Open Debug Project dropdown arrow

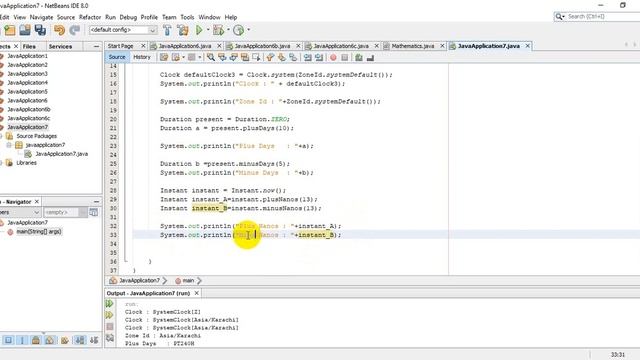pyautogui.click(x=228, y=30)
